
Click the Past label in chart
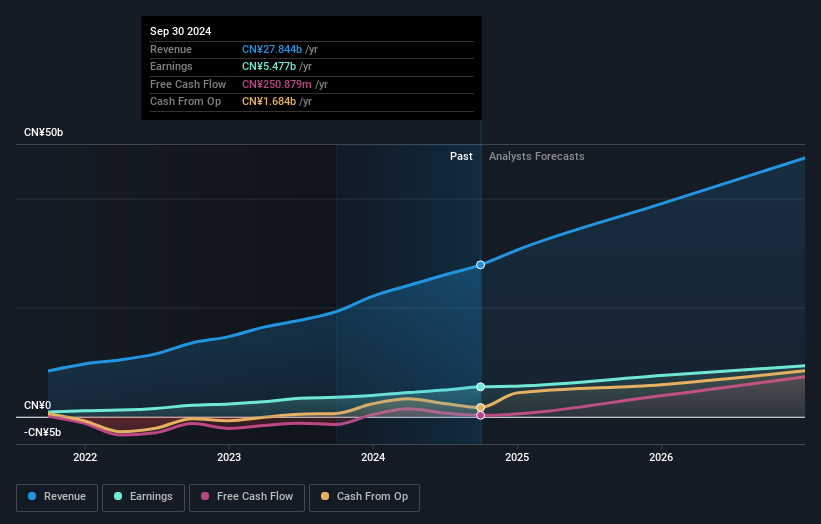(461, 156)
